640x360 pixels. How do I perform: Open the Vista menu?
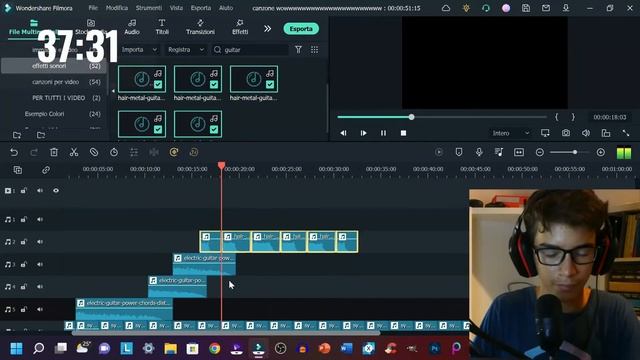[x=176, y=8]
